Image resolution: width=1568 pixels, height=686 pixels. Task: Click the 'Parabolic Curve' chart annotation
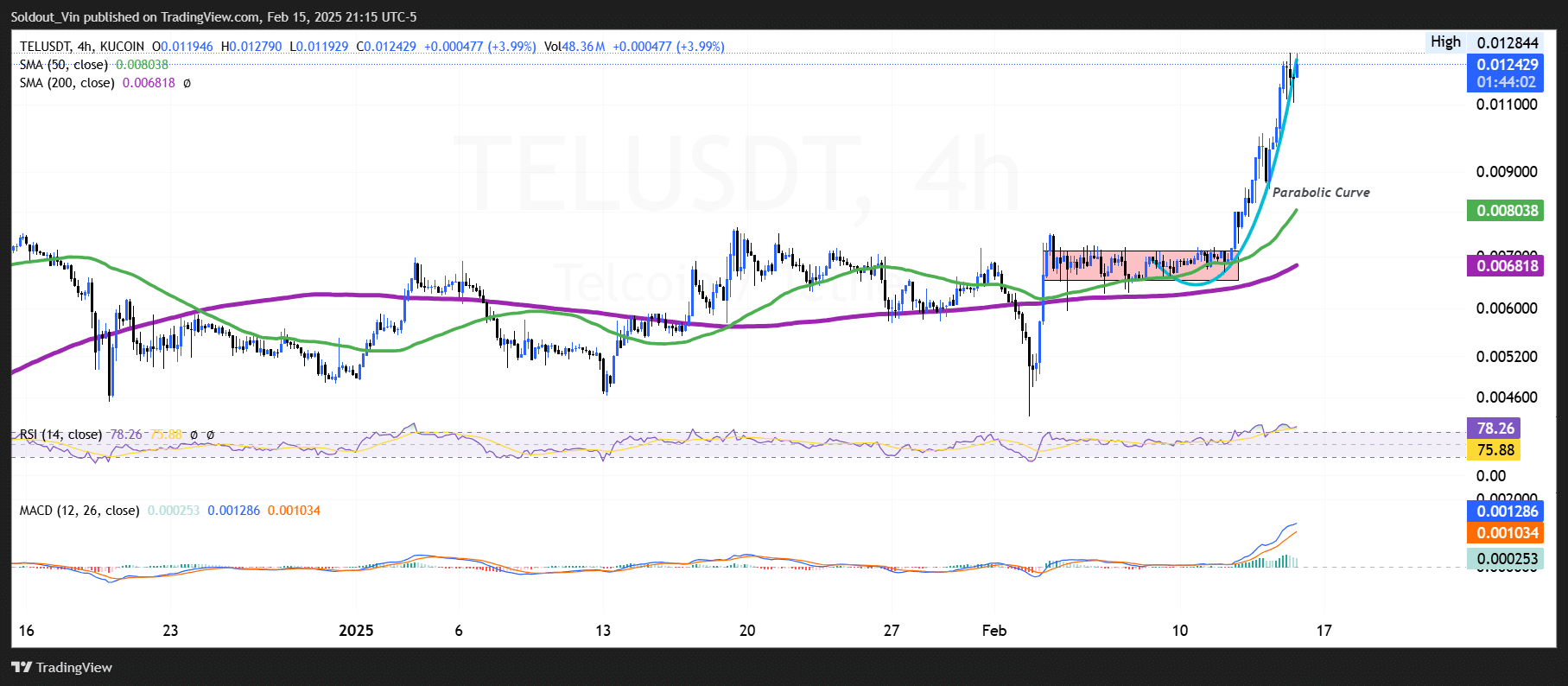click(x=1321, y=193)
